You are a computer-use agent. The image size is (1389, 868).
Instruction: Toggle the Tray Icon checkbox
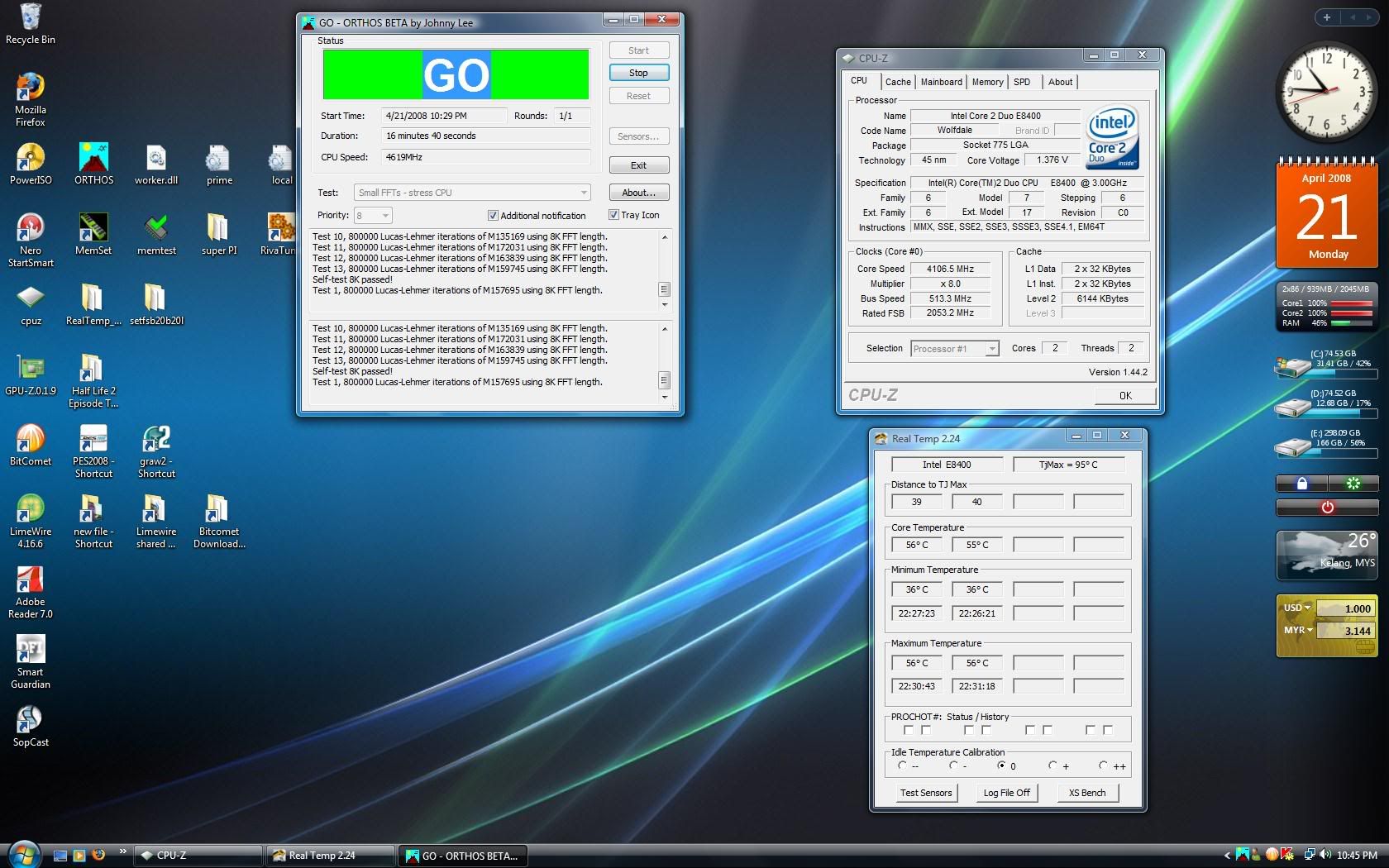click(x=613, y=215)
